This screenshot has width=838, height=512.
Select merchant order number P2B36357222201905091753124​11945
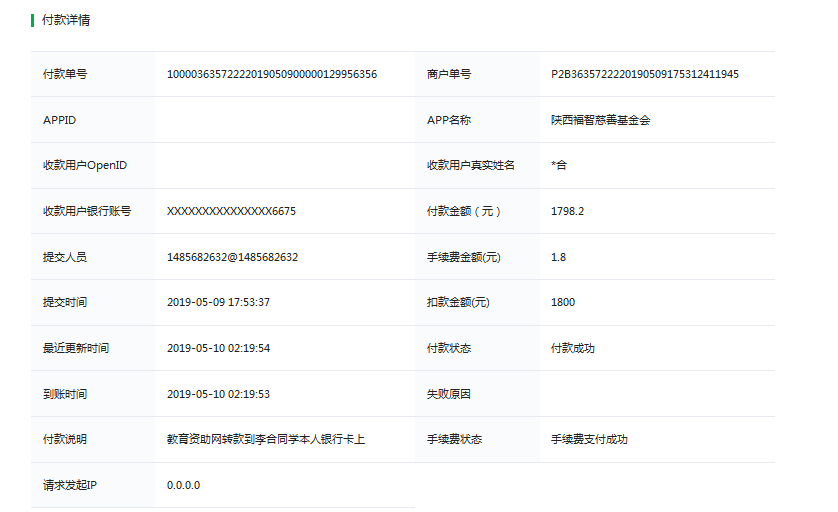tap(645, 74)
